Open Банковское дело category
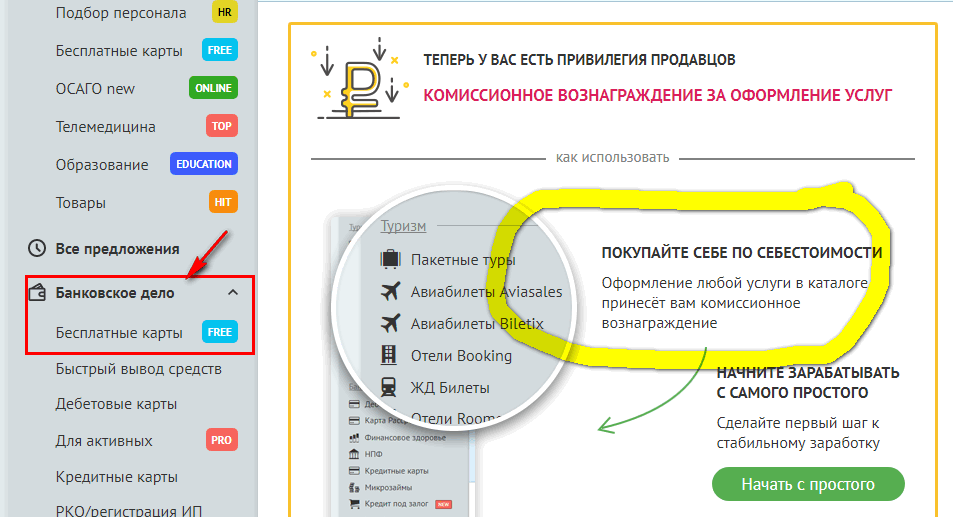 coord(115,293)
